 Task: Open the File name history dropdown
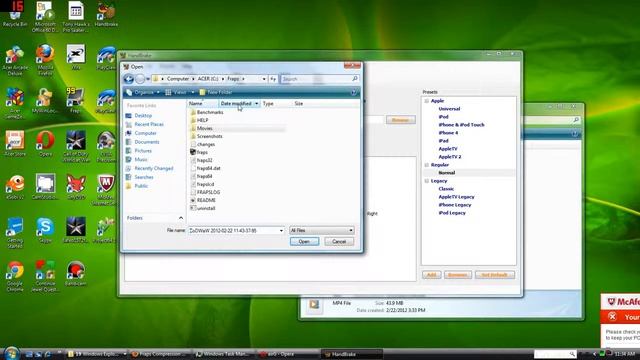click(281, 231)
